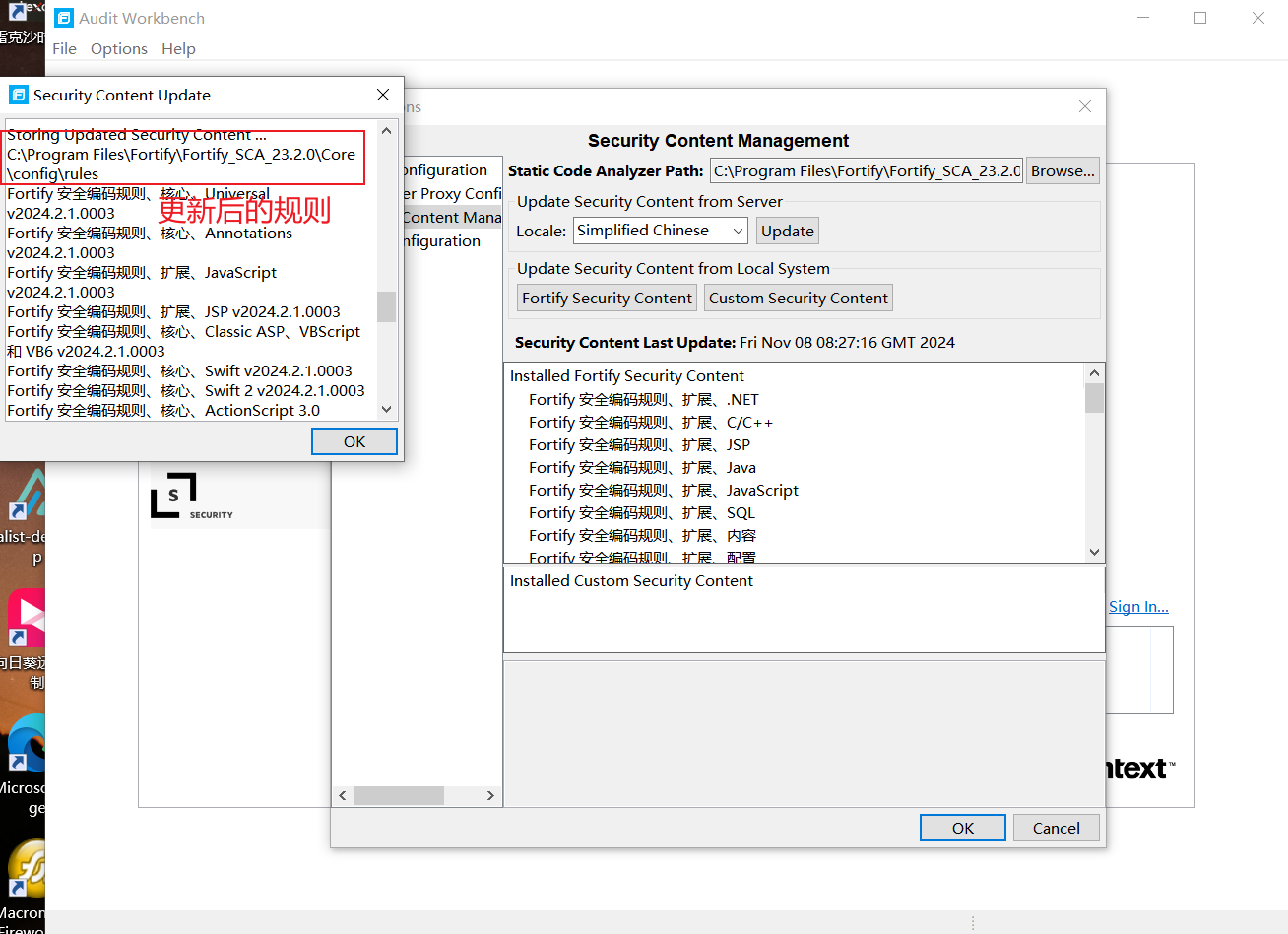Open the File menu
1288x934 pixels.
click(64, 48)
